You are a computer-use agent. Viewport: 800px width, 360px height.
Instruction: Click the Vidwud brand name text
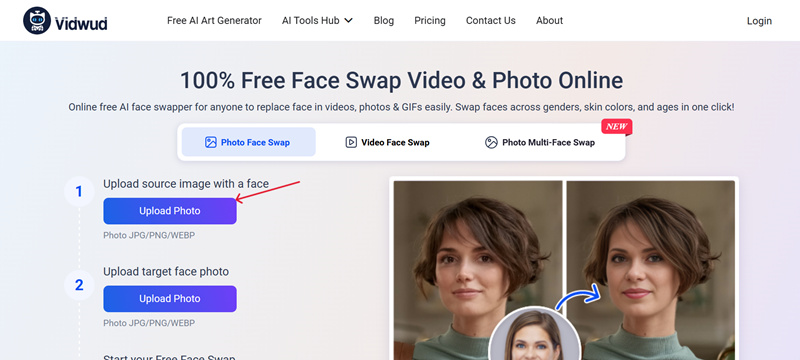tap(81, 23)
